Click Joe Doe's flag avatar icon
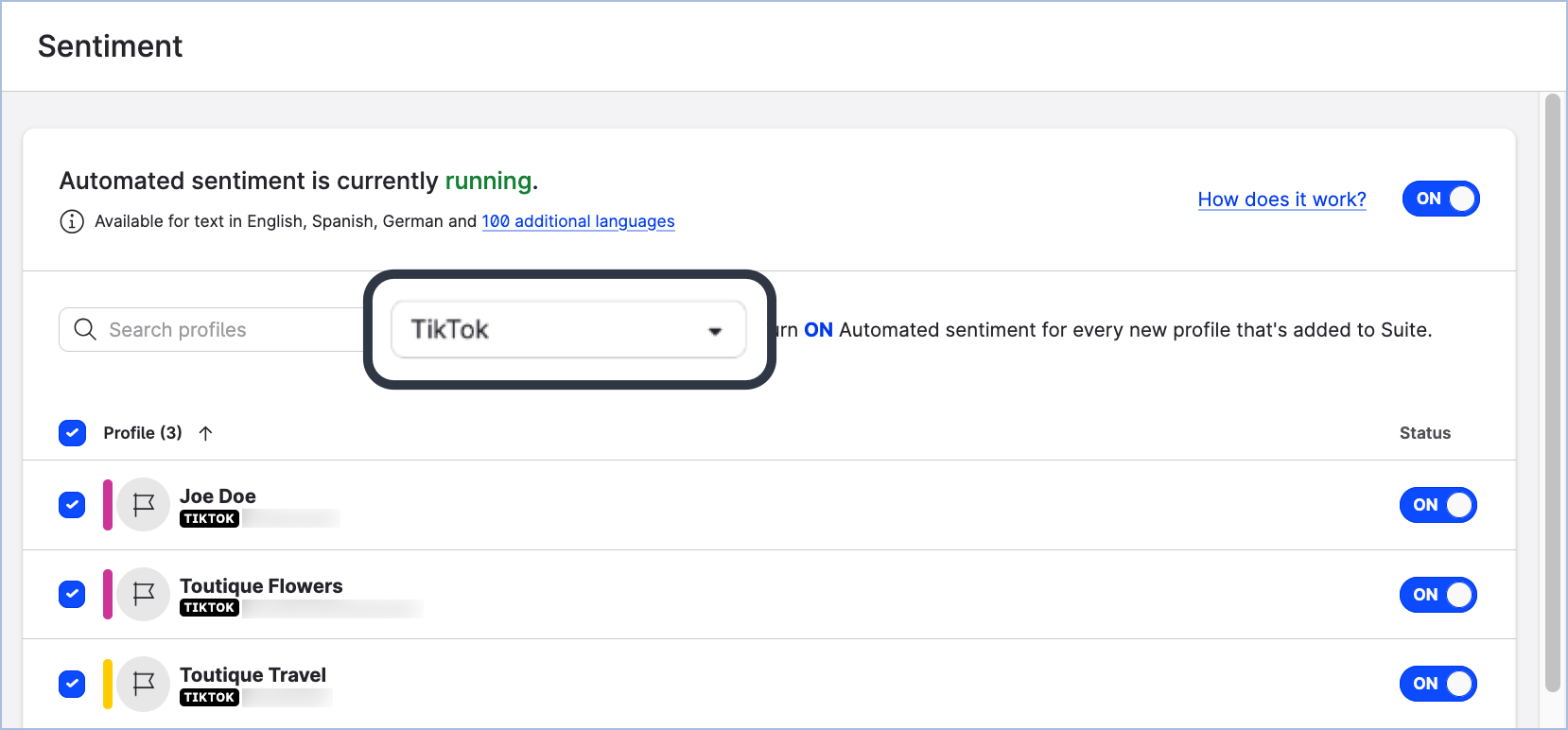The width and height of the screenshot is (1568, 730). pos(144,505)
